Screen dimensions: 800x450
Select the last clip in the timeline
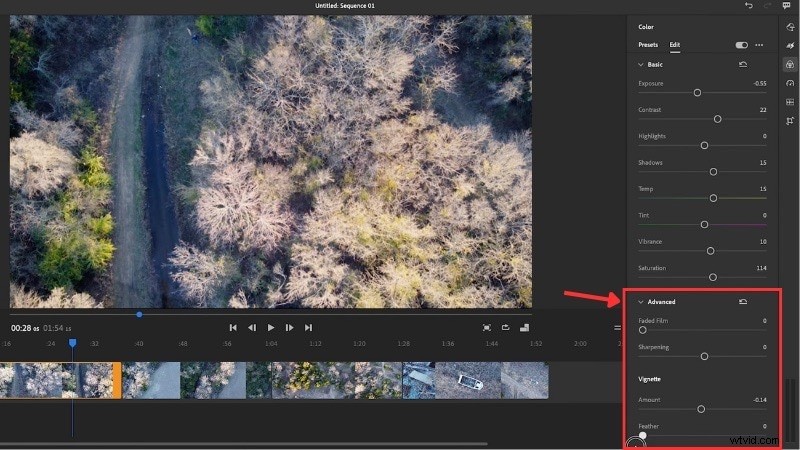(524, 380)
